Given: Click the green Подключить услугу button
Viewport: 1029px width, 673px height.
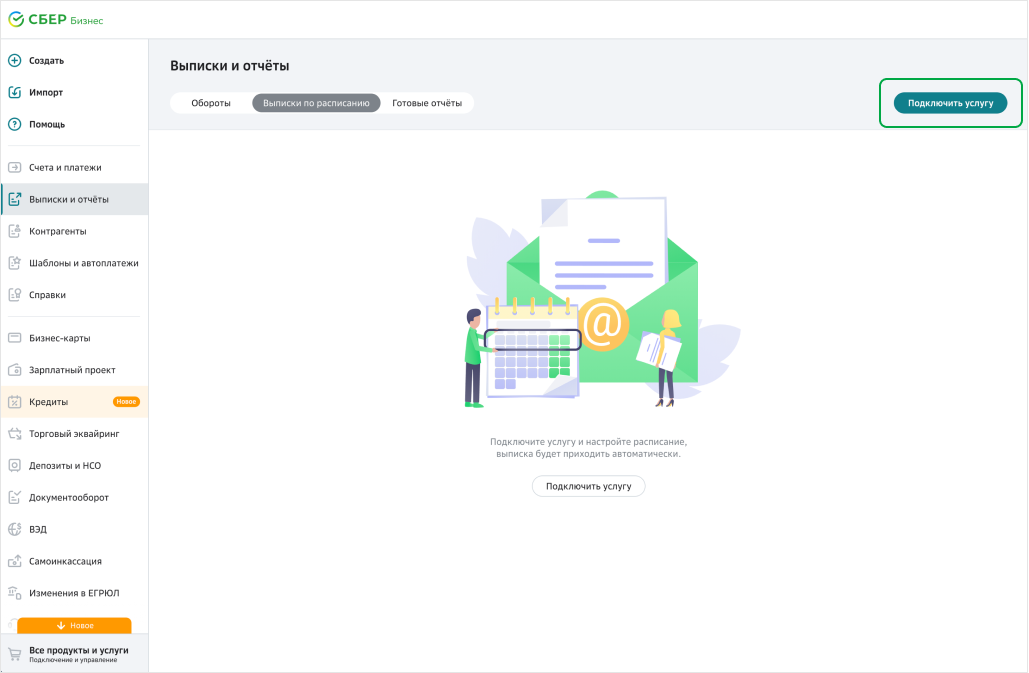Looking at the screenshot, I should tap(950, 103).
